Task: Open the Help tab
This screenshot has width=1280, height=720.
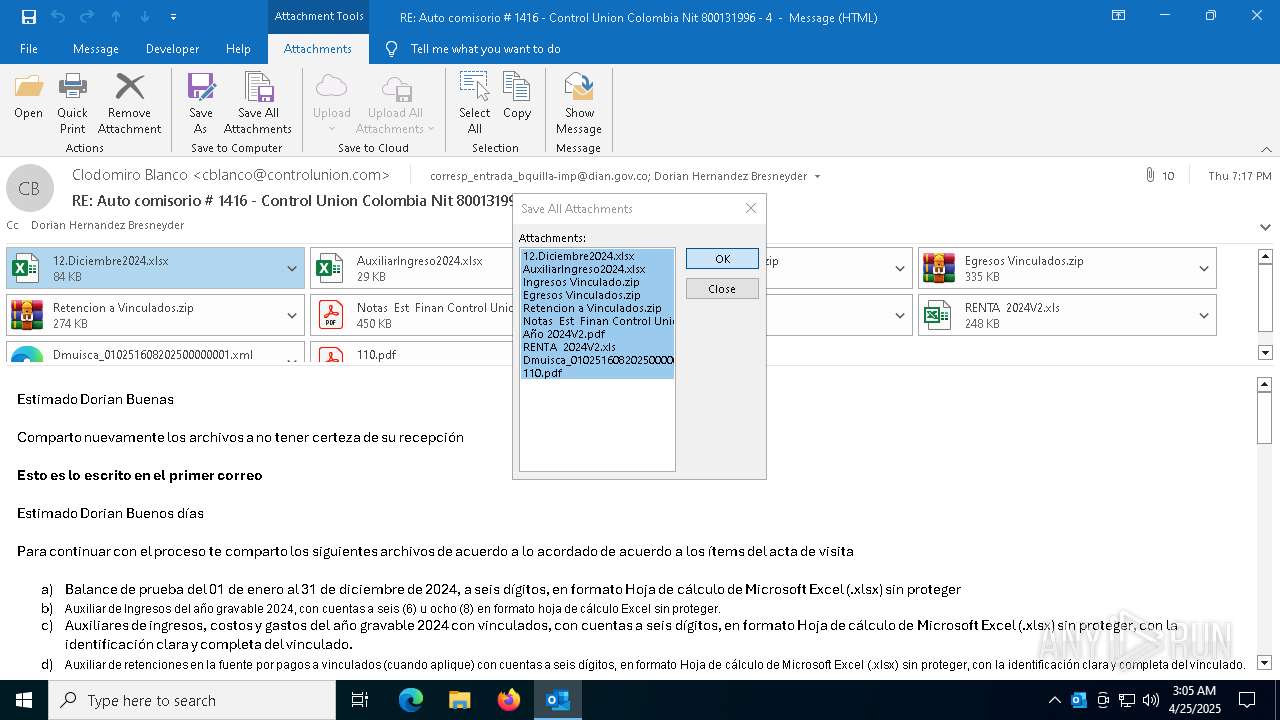Action: point(238,48)
